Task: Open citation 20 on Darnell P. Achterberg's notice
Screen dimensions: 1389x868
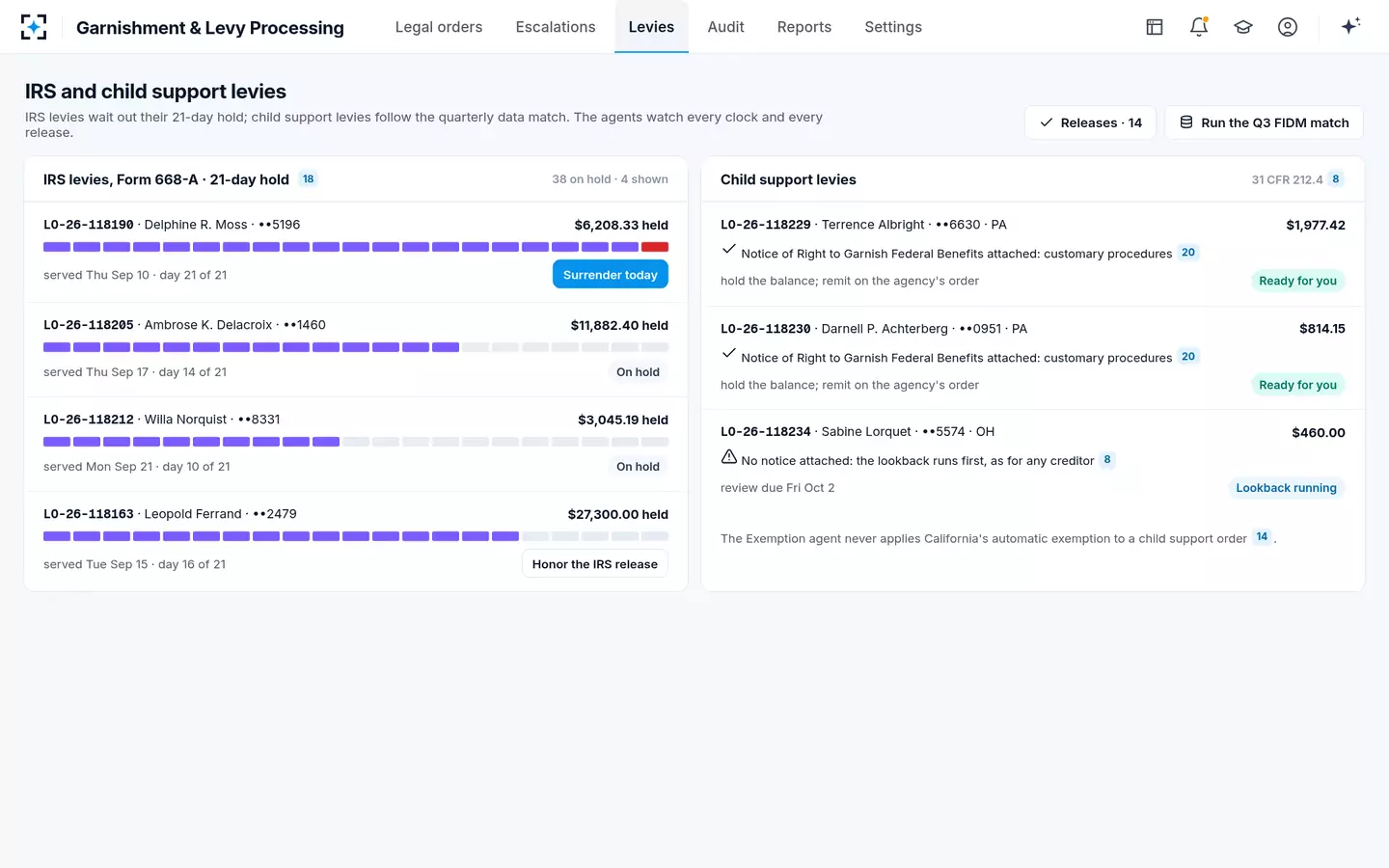Action: click(x=1188, y=357)
